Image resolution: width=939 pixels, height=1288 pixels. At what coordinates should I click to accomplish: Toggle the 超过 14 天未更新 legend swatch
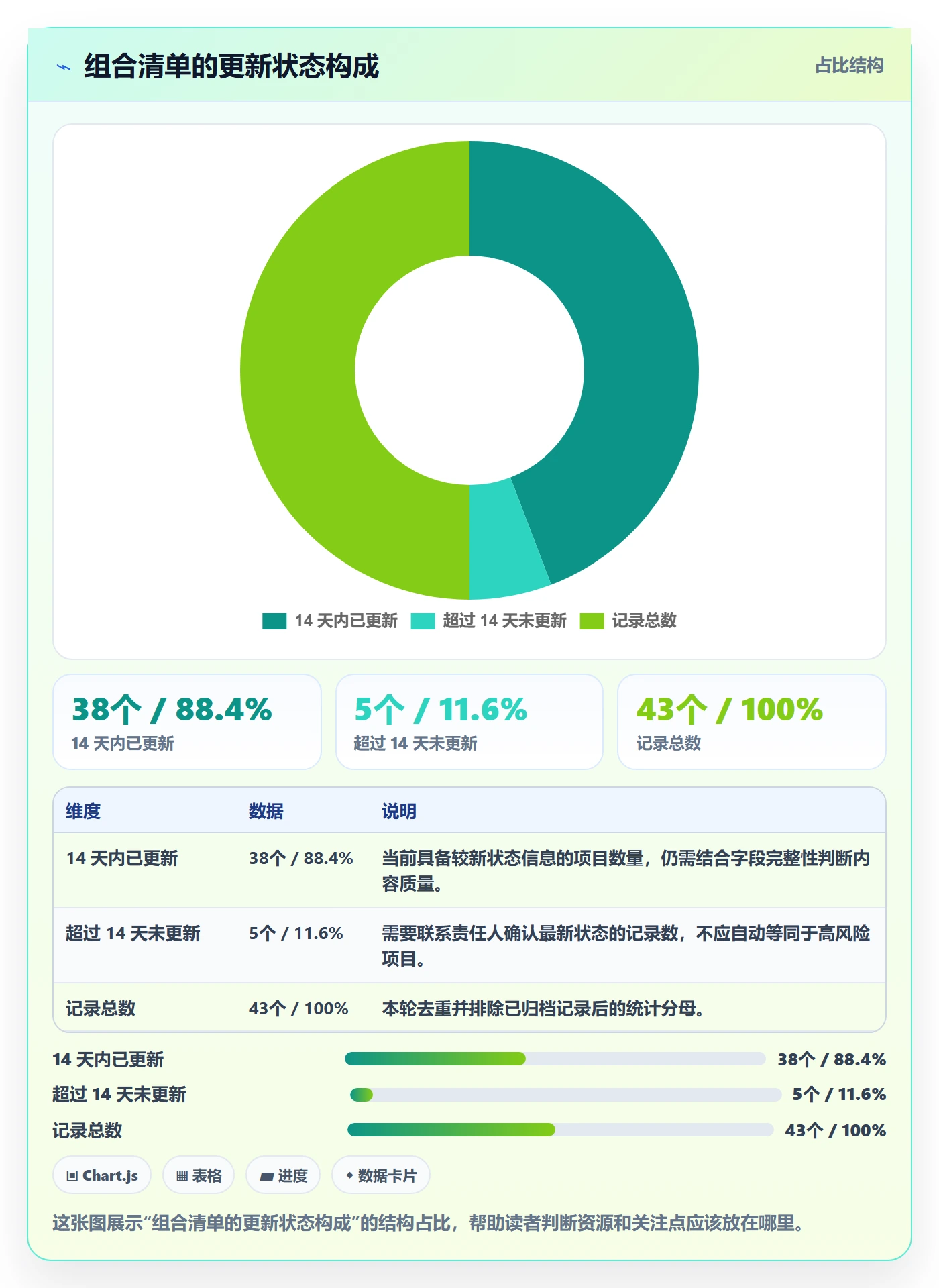click(423, 621)
